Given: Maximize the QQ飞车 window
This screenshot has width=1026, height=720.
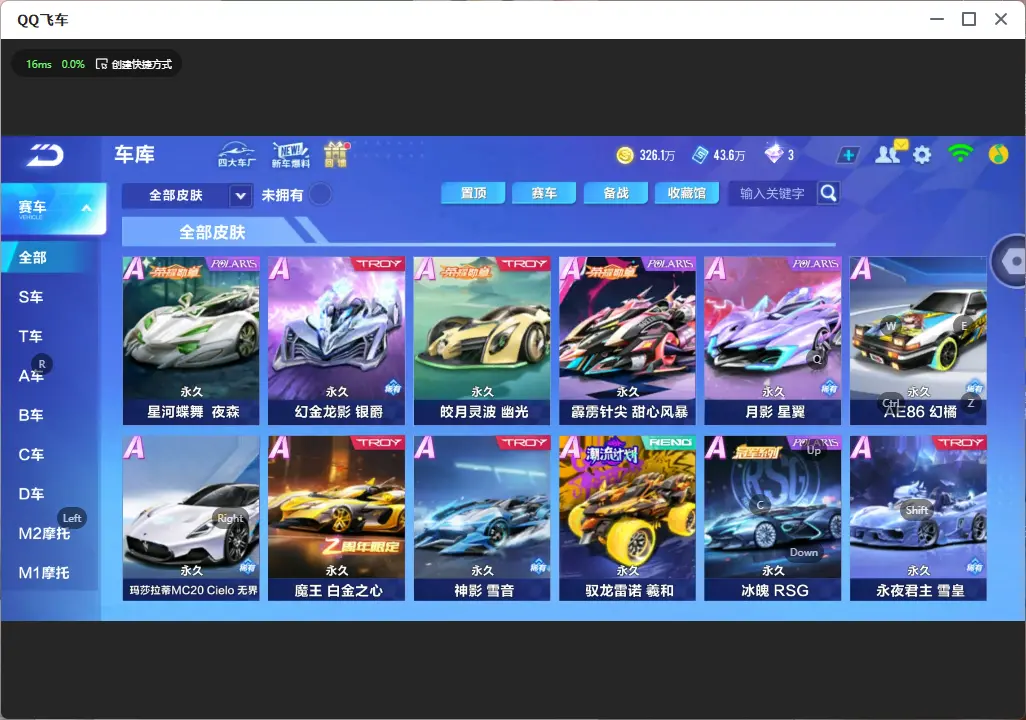Looking at the screenshot, I should coord(969,19).
